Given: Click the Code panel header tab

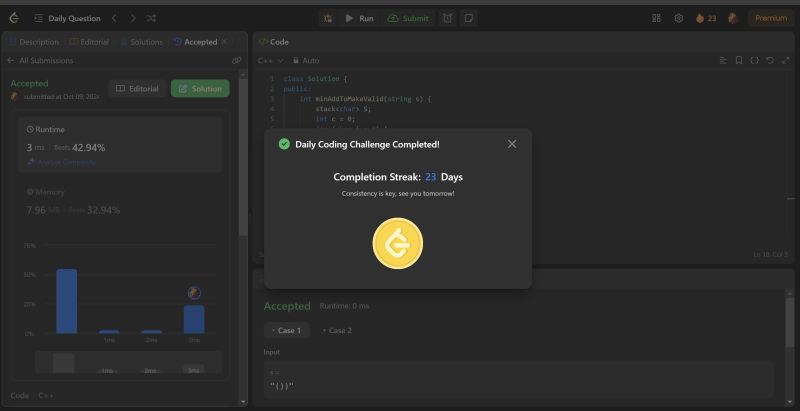Looking at the screenshot, I should pyautogui.click(x=274, y=42).
